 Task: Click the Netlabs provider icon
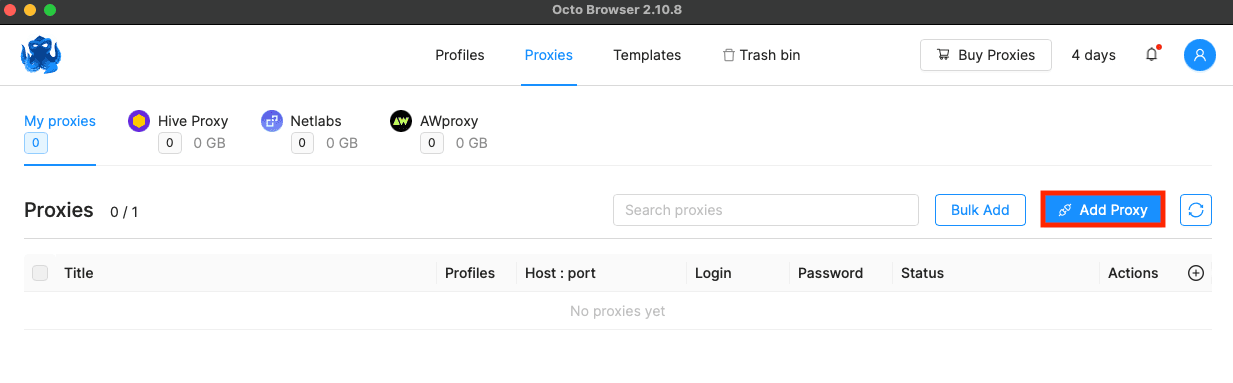click(271, 121)
